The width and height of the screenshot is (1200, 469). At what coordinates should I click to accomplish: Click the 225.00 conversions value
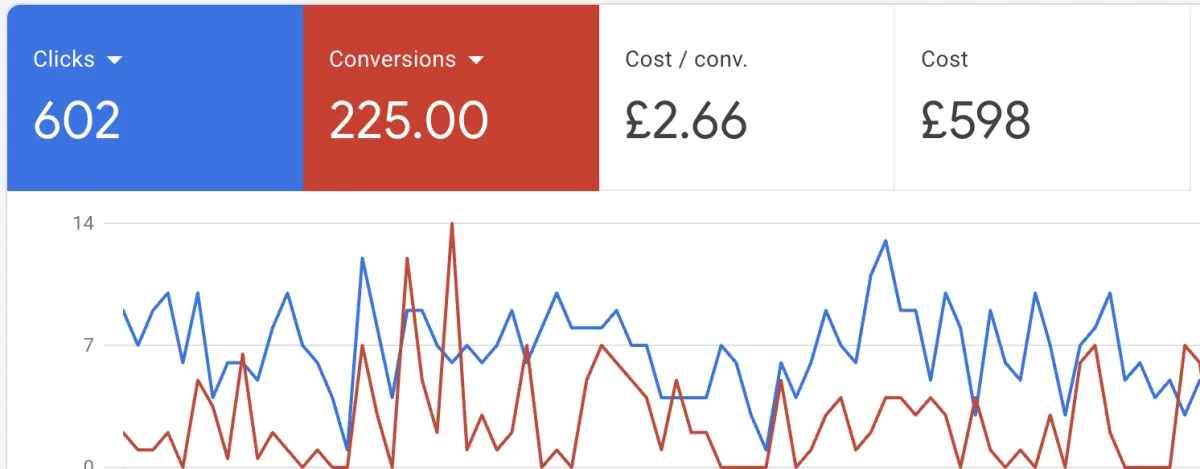pos(409,121)
